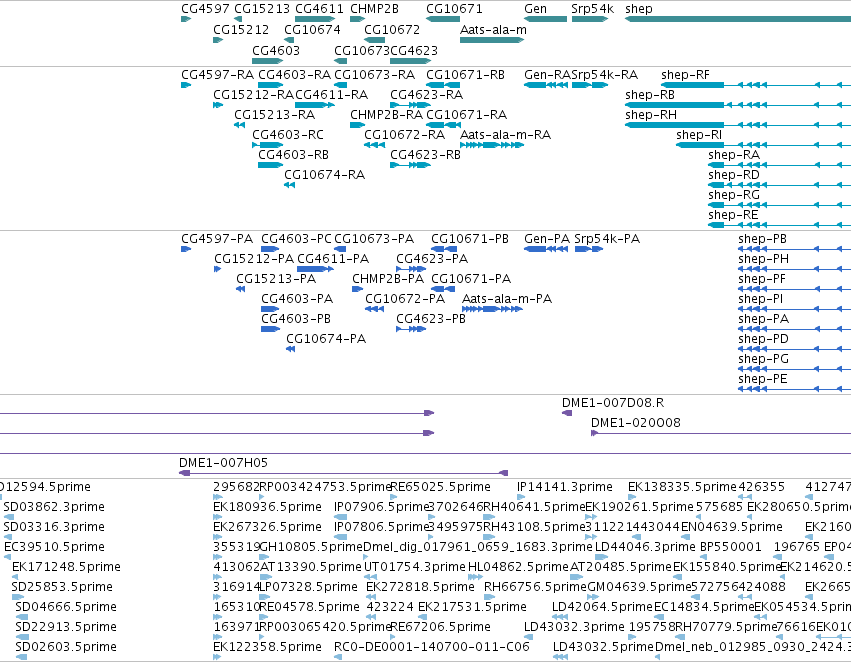Click the CG4597-RA transcript label
Image resolution: width=851 pixels, height=662 pixels.
click(218, 75)
